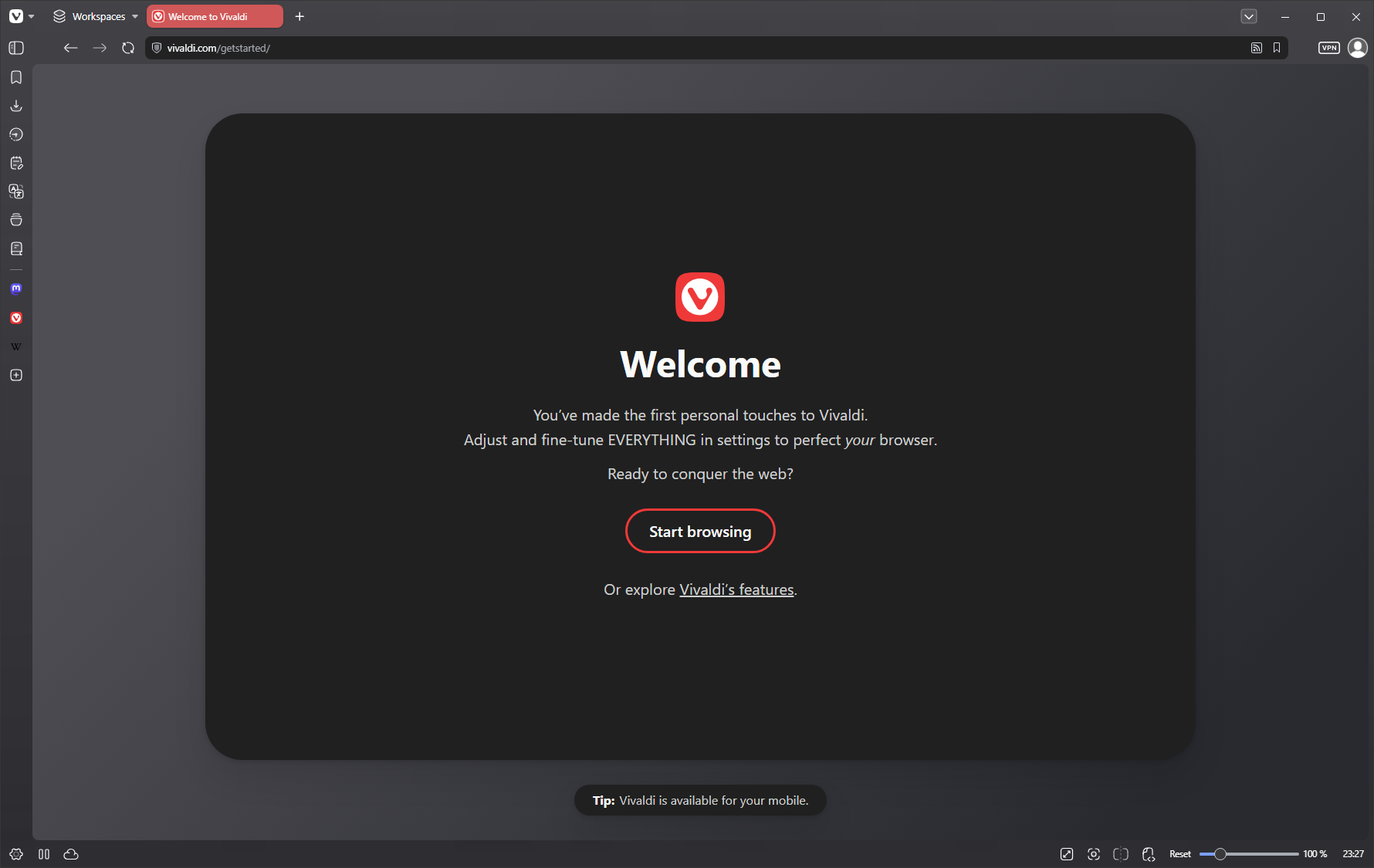Open the user profile avatar menu
Viewport: 1374px width, 868px height.
pyautogui.click(x=1358, y=48)
